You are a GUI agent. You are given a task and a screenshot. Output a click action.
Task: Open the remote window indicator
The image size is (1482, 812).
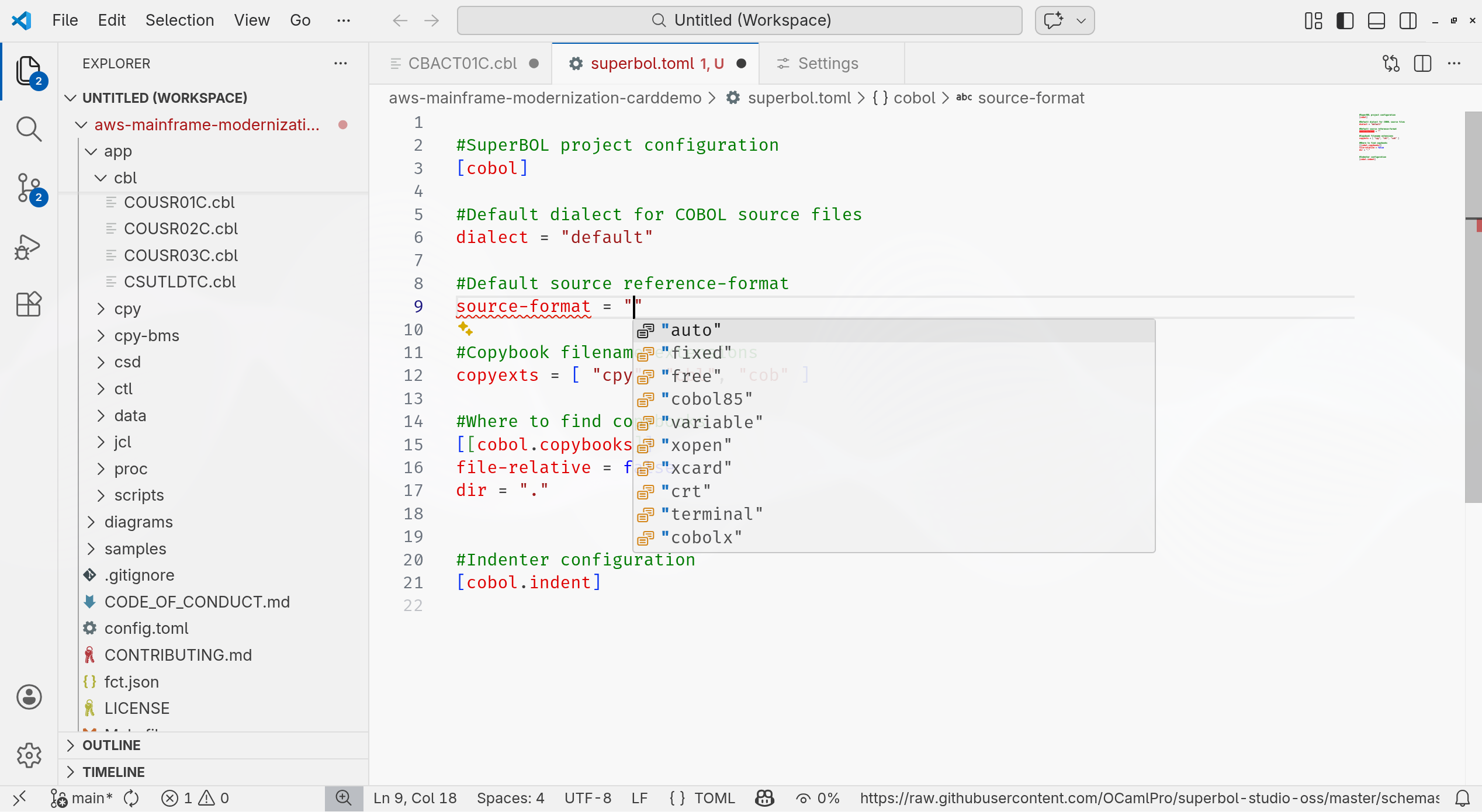[19, 798]
